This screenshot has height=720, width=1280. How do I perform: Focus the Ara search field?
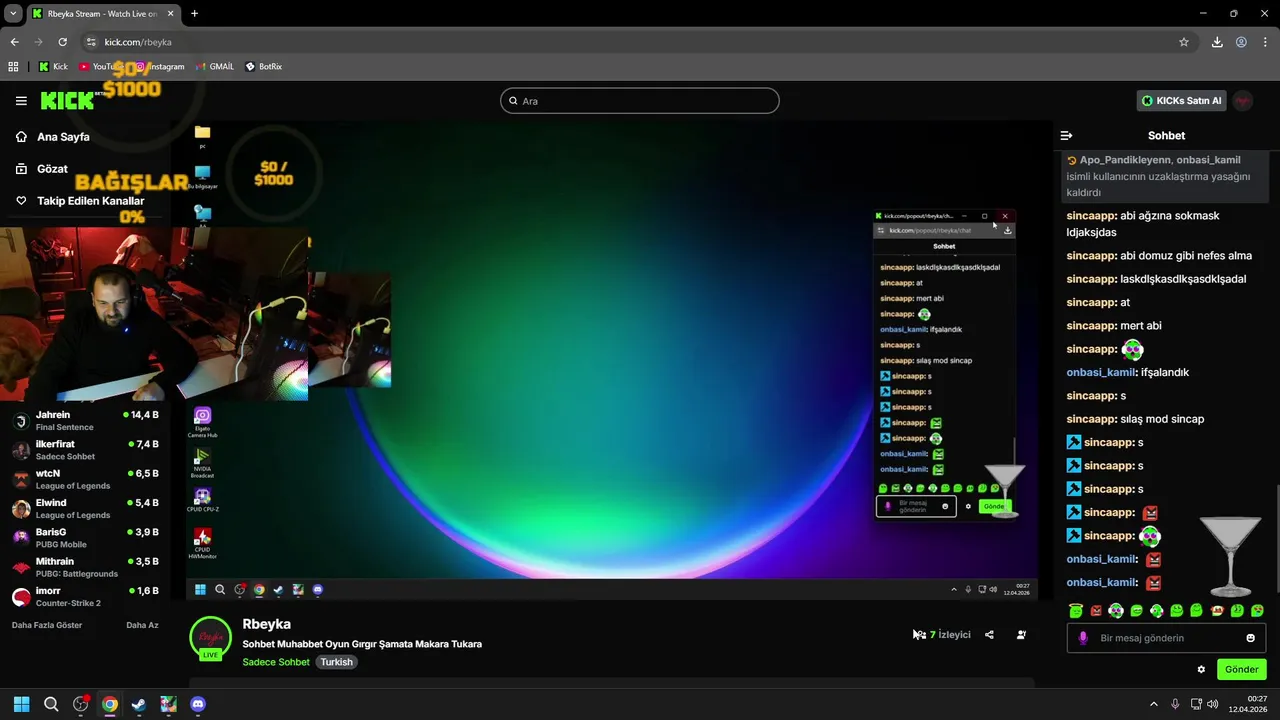click(x=640, y=101)
